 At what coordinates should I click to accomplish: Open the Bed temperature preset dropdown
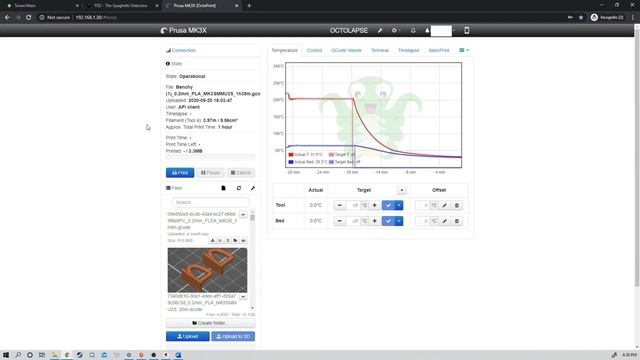tap(399, 221)
